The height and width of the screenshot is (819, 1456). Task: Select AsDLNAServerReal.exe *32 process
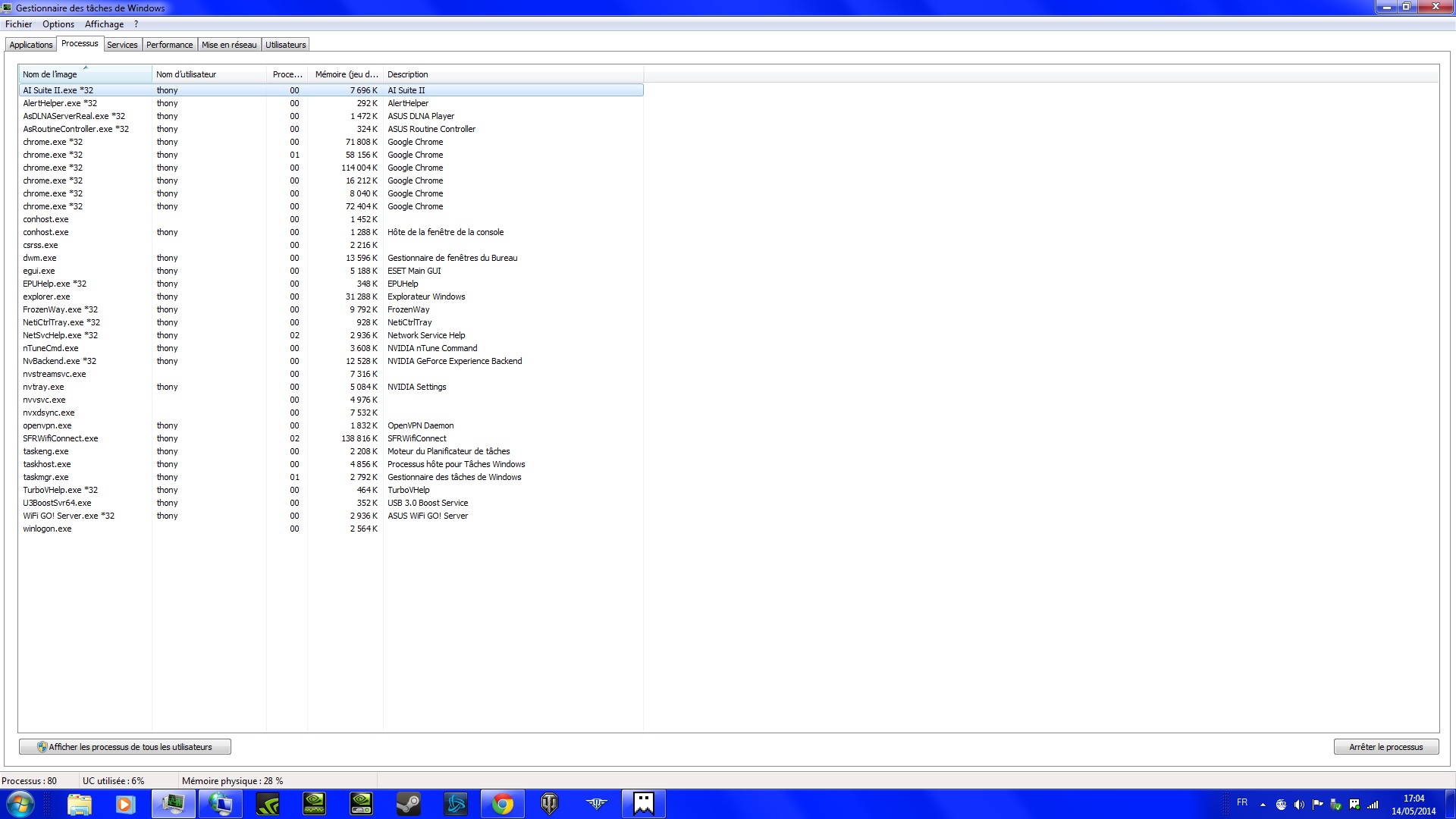(x=331, y=116)
